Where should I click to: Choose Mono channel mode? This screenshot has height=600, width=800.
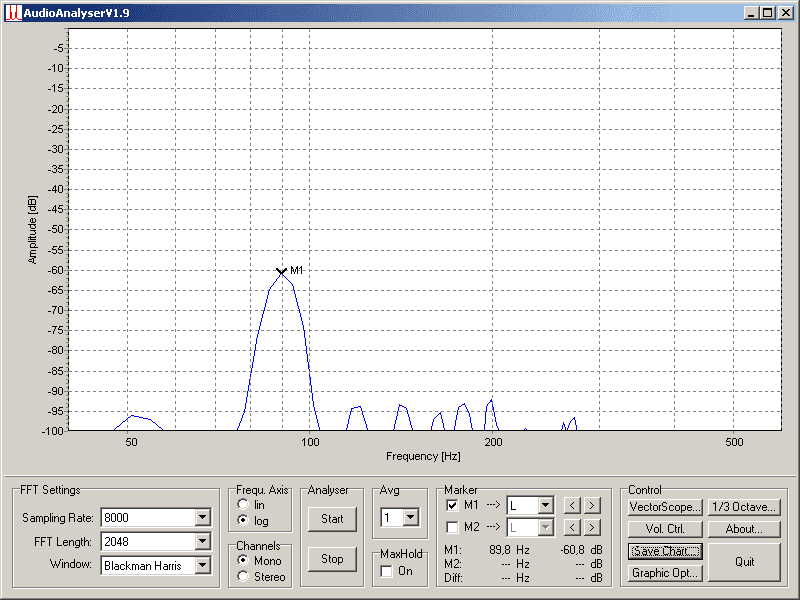243,560
